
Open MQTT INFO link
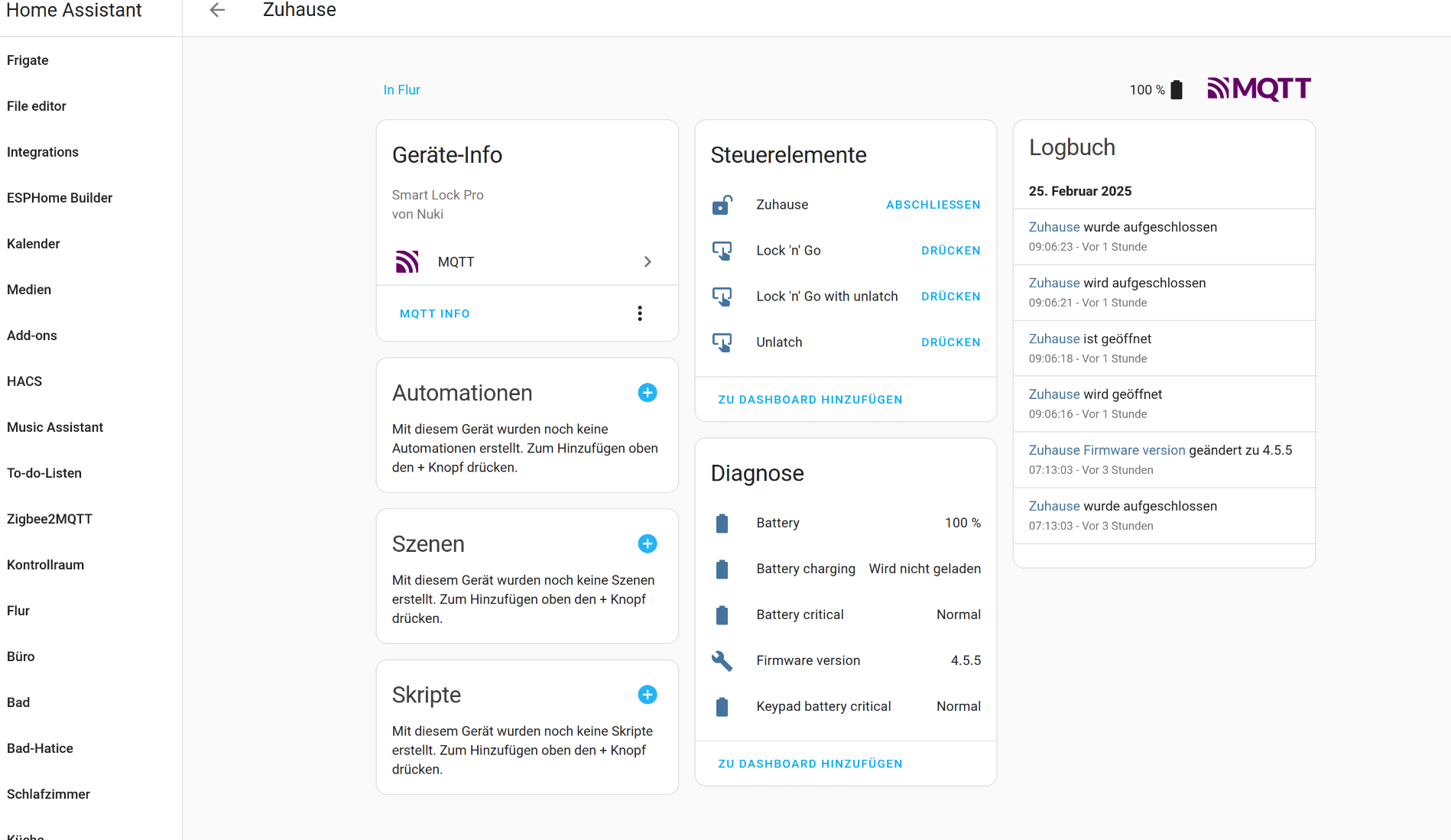click(x=434, y=314)
